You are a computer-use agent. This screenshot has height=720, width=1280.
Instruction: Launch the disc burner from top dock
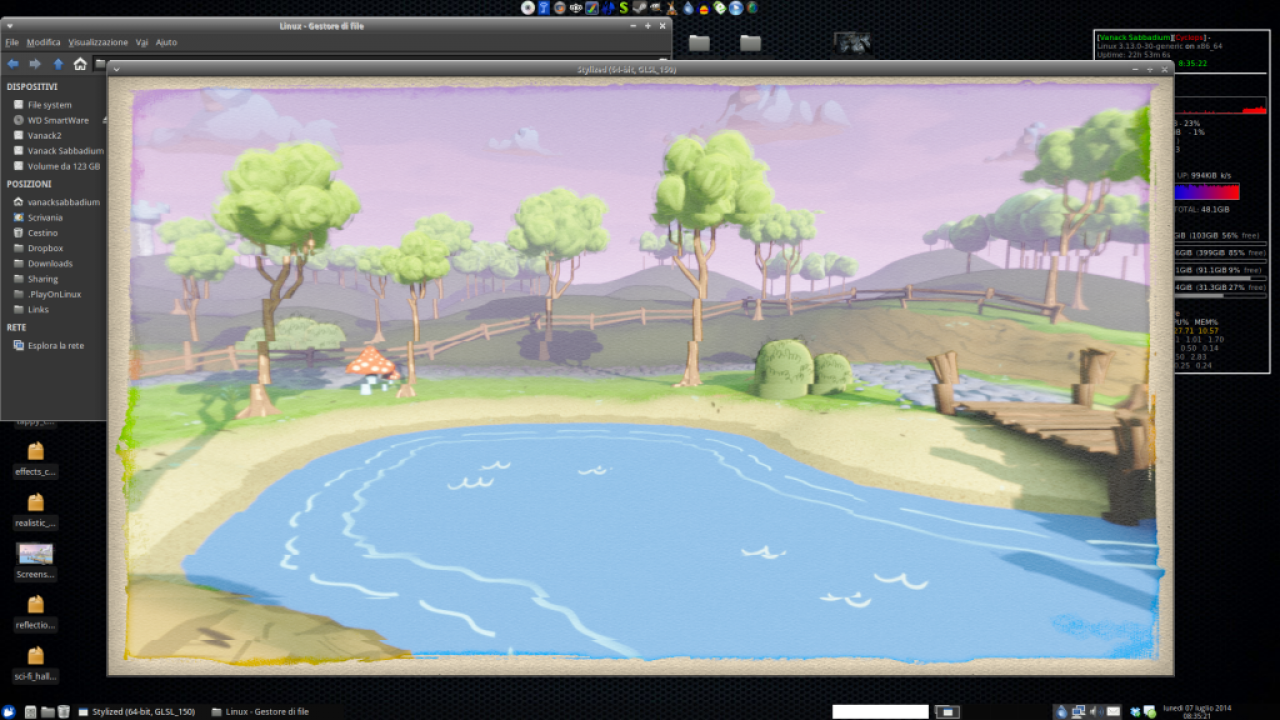(528, 8)
